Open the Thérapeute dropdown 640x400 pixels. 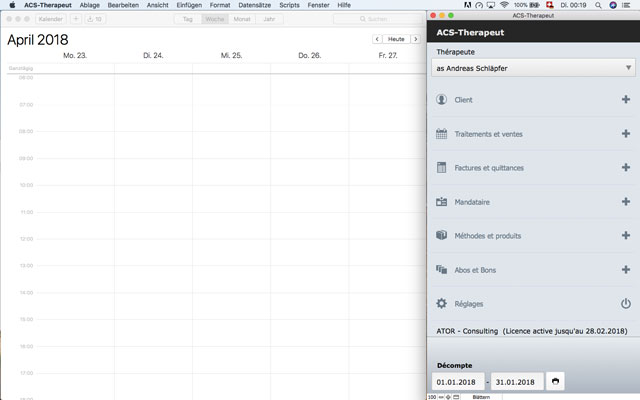pos(533,68)
